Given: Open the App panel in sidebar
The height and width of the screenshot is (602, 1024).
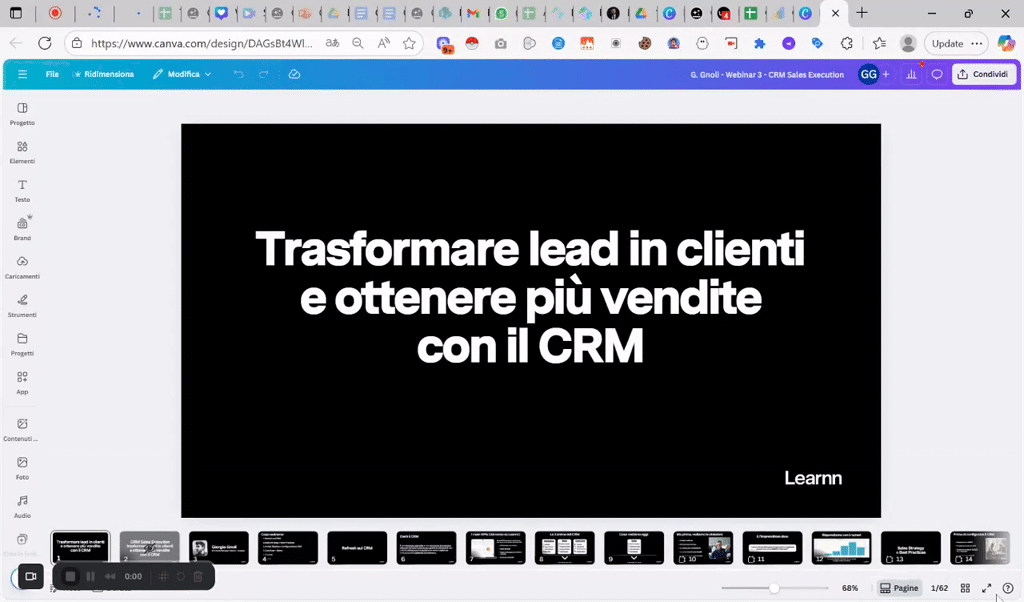Looking at the screenshot, I should [22, 383].
